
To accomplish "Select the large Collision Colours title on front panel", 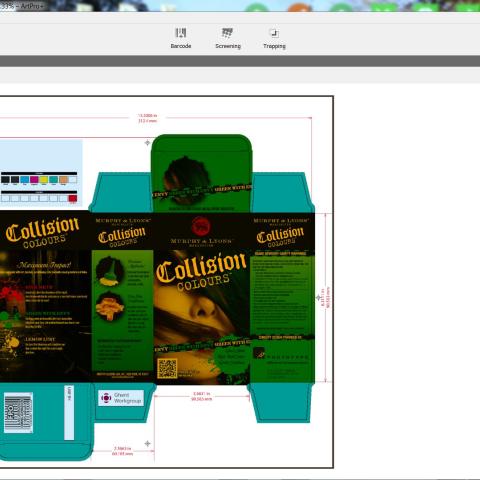I will click(201, 271).
